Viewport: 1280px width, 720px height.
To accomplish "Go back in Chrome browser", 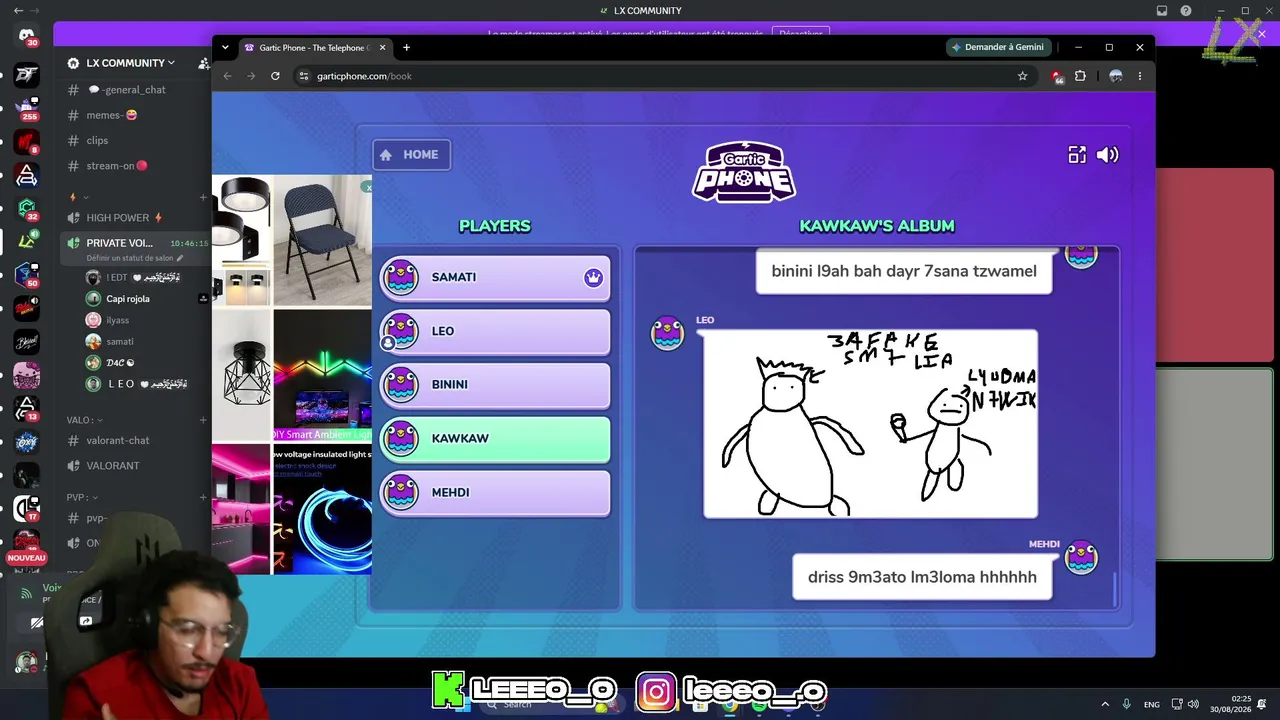I will 227,76.
